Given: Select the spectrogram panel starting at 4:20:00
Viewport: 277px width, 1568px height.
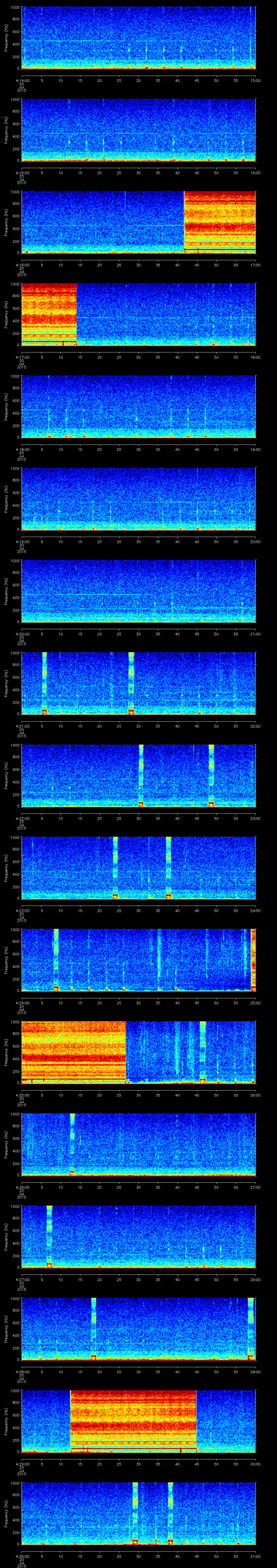Looking at the screenshot, I should click(x=138, y=591).
